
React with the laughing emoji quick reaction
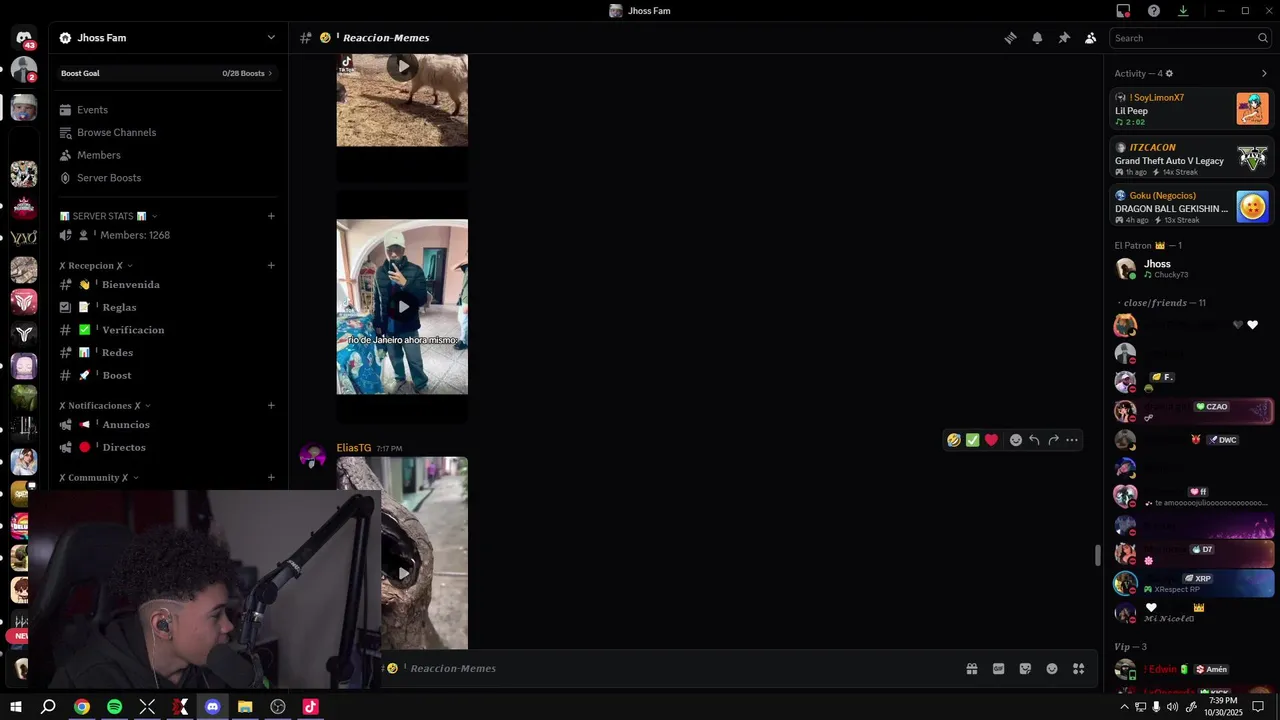coord(954,440)
